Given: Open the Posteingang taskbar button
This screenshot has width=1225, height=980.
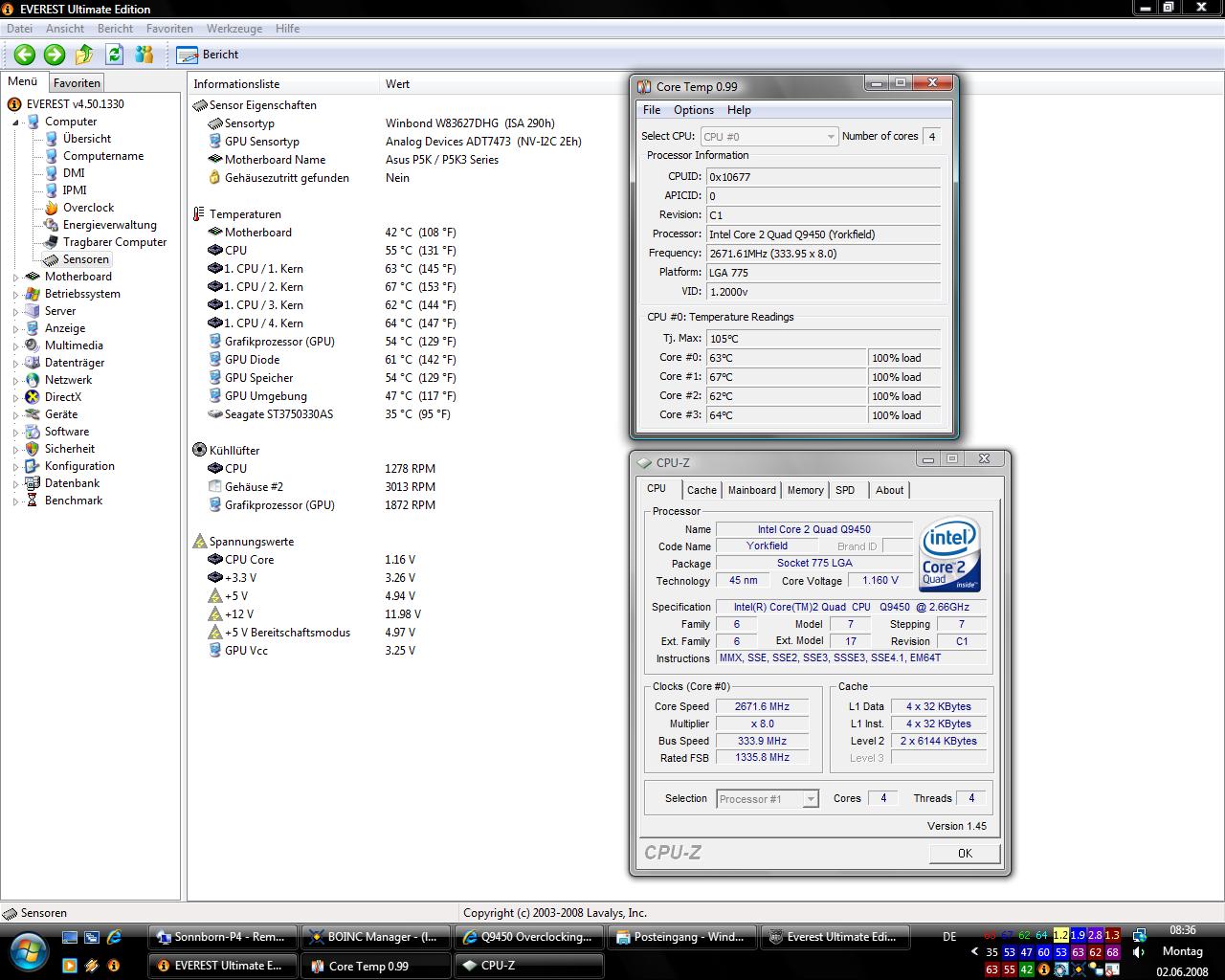Looking at the screenshot, I should [682, 937].
